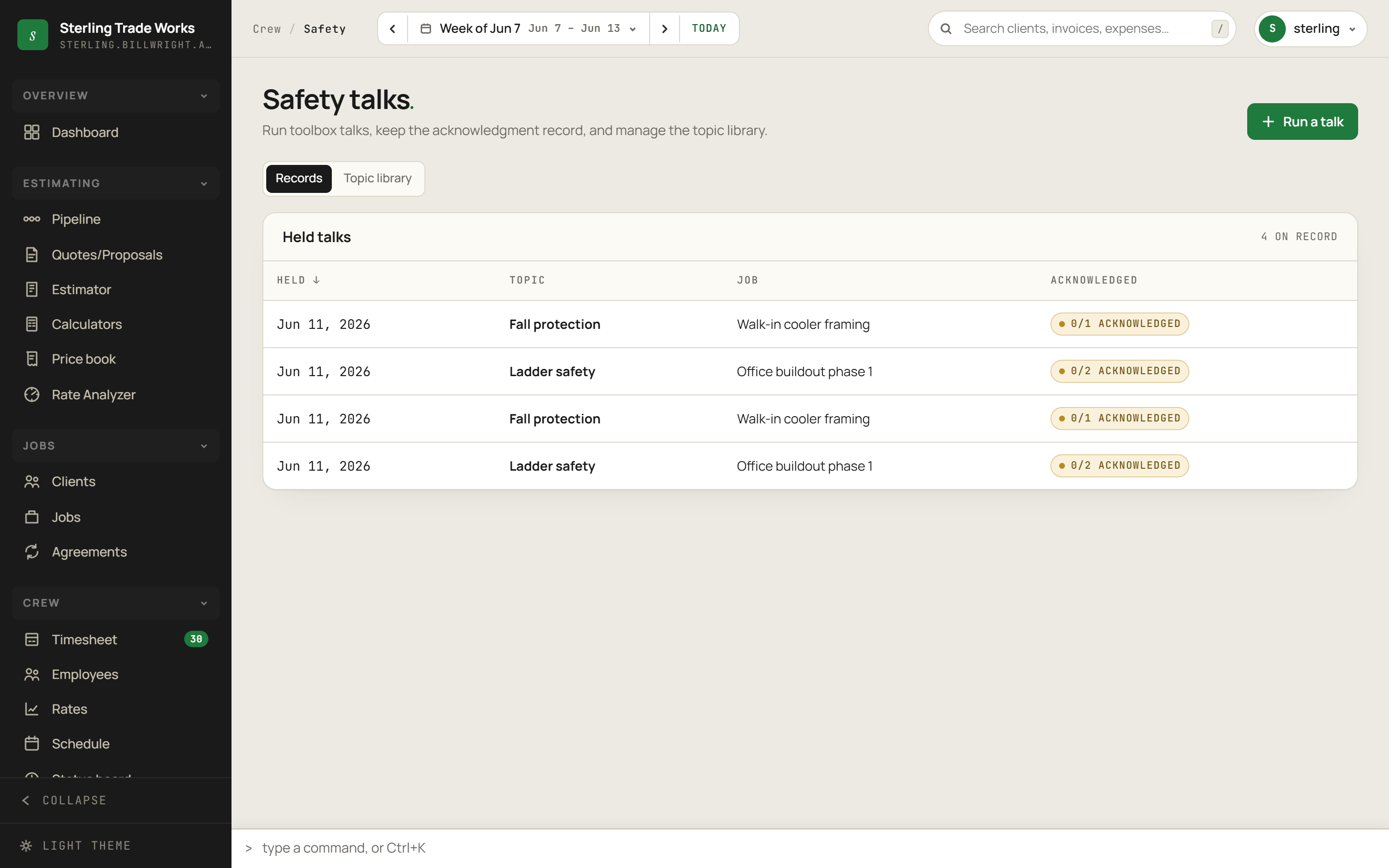Collapse the Estimating section

click(x=115, y=183)
